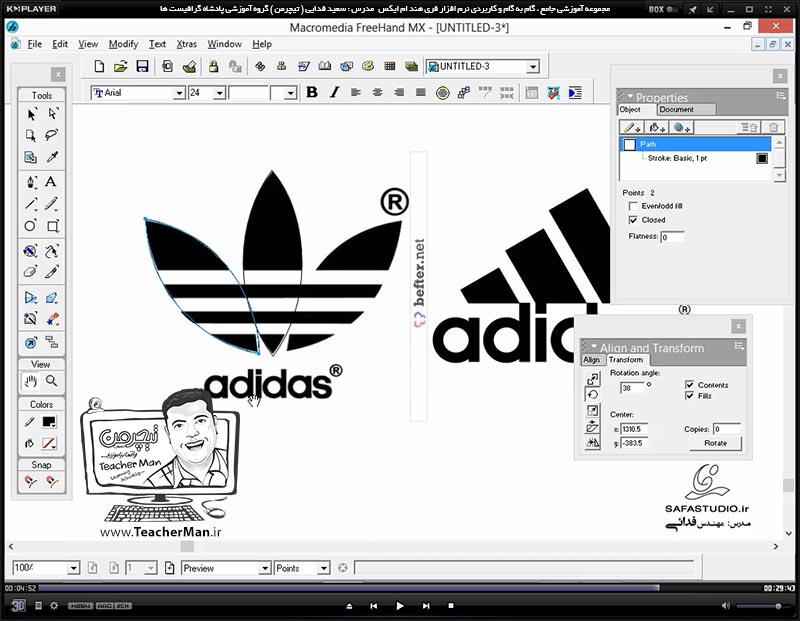Image resolution: width=800 pixels, height=621 pixels.
Task: Open the UNTITLED-3 document dropdown
Action: (533, 67)
